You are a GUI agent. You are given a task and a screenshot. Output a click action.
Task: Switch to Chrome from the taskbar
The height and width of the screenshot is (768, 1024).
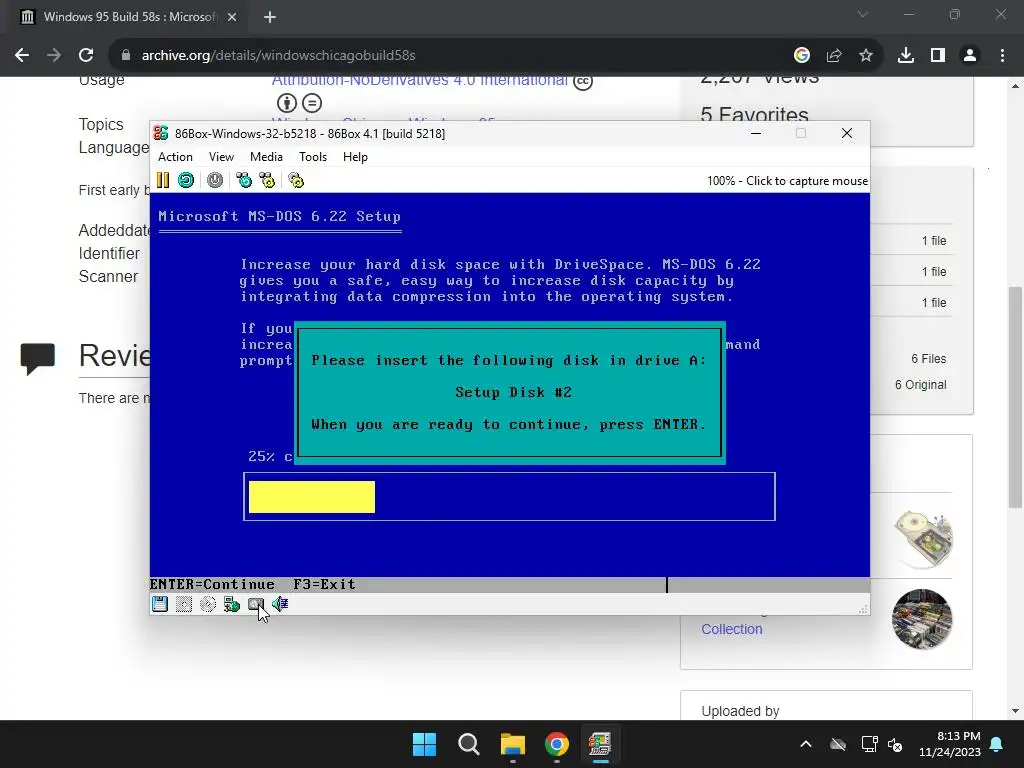coord(556,744)
